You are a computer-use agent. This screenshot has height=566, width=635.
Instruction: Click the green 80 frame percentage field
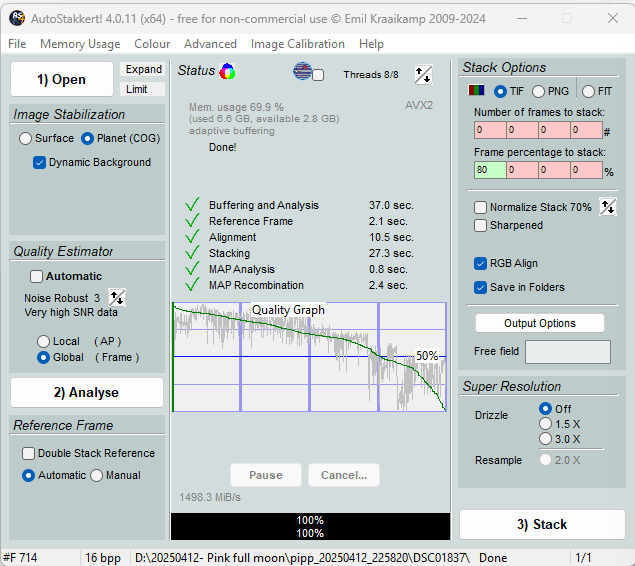pos(488,170)
